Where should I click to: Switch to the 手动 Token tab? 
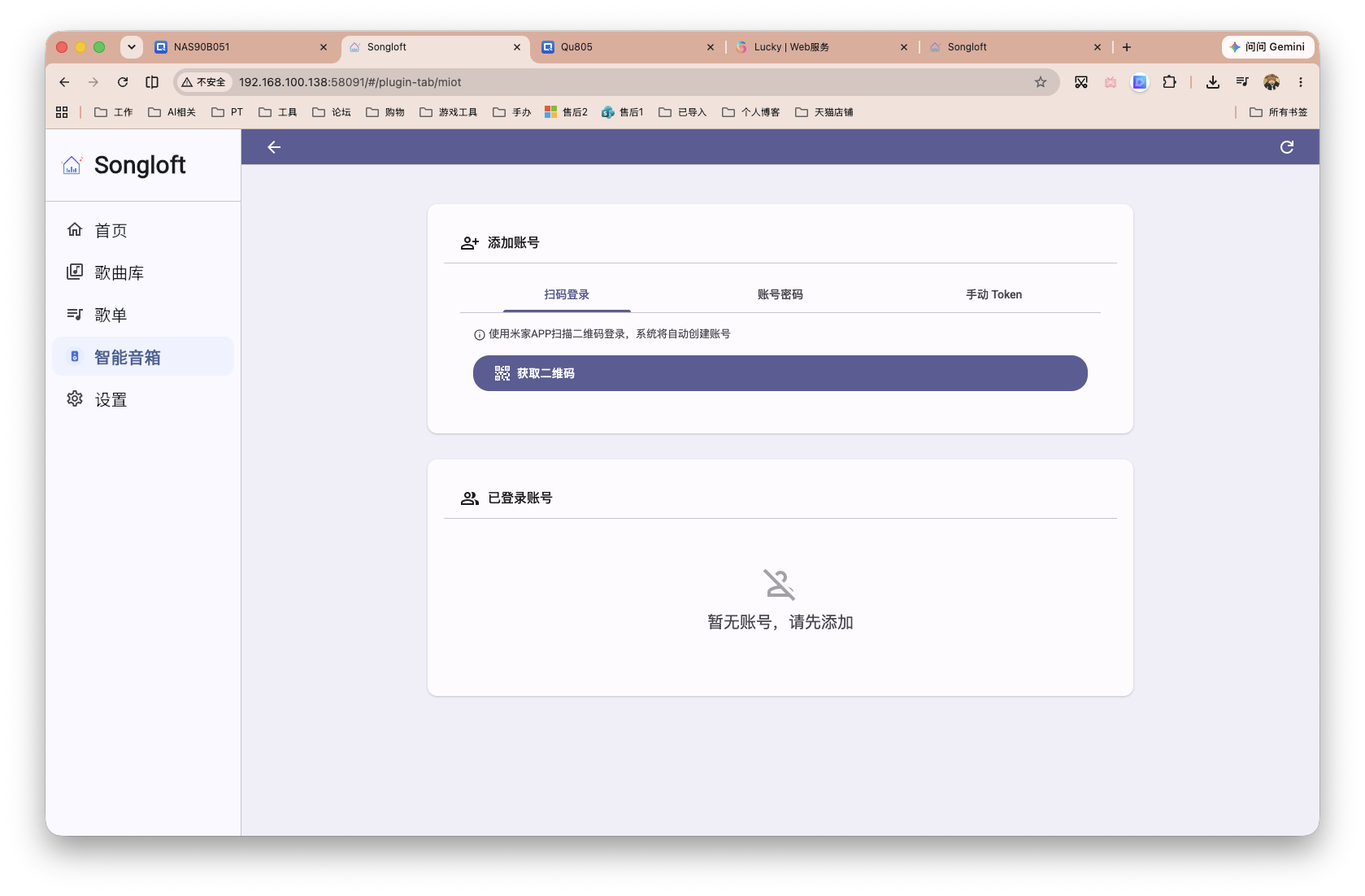993,294
